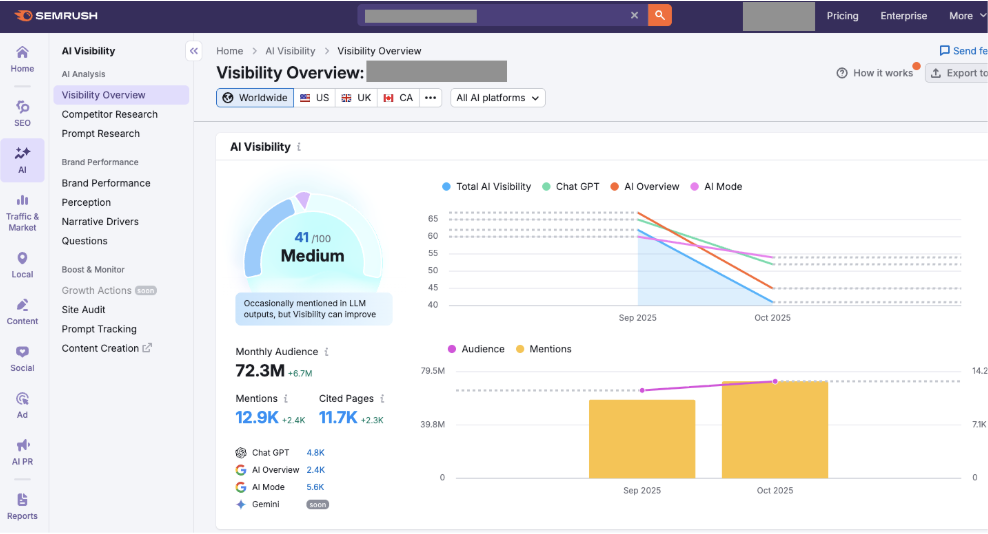This screenshot has width=988, height=534.
Task: Click the orange search magnifier button
Action: click(x=659, y=15)
